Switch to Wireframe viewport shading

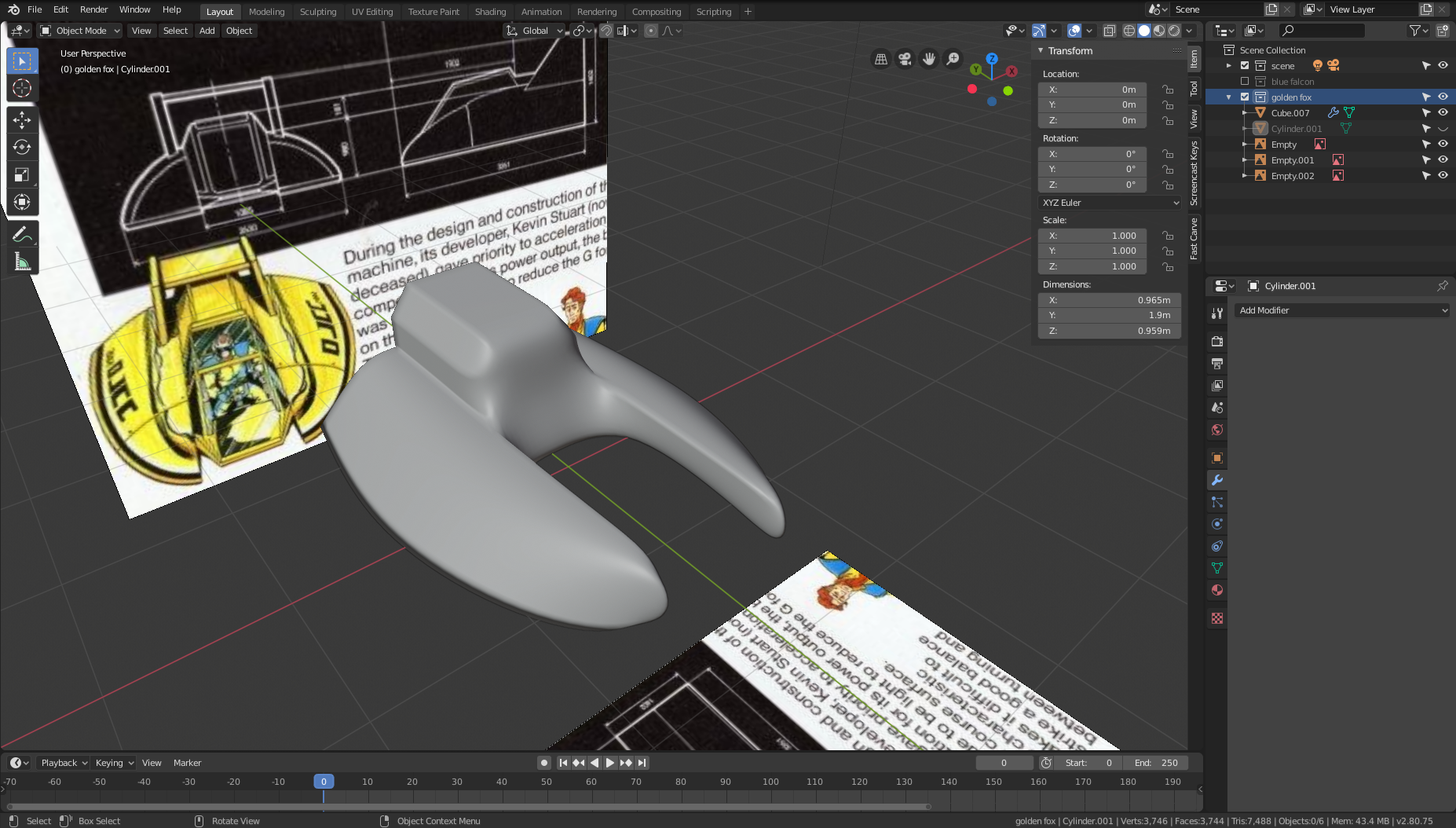point(1129,31)
